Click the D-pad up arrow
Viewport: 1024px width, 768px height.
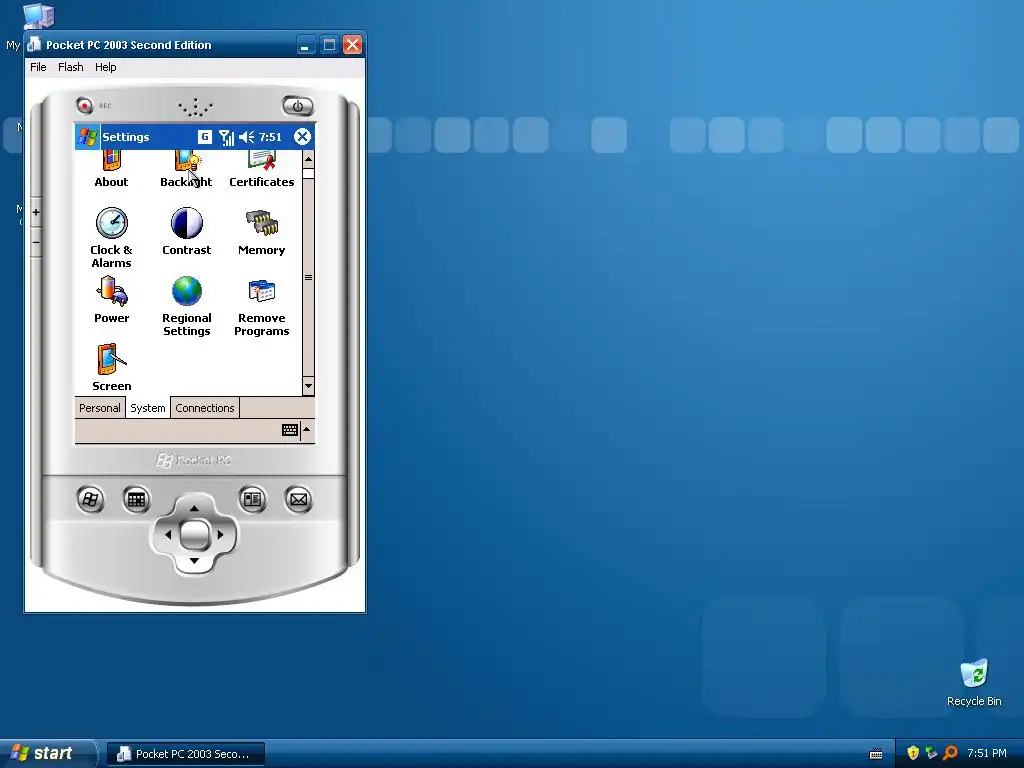coord(194,507)
